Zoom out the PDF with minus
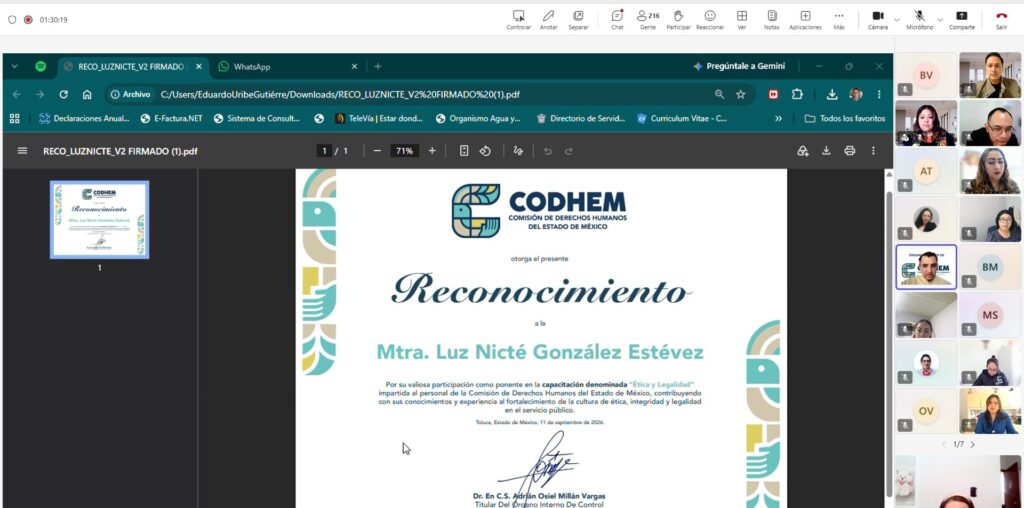The width and height of the screenshot is (1024, 508). tap(377, 151)
